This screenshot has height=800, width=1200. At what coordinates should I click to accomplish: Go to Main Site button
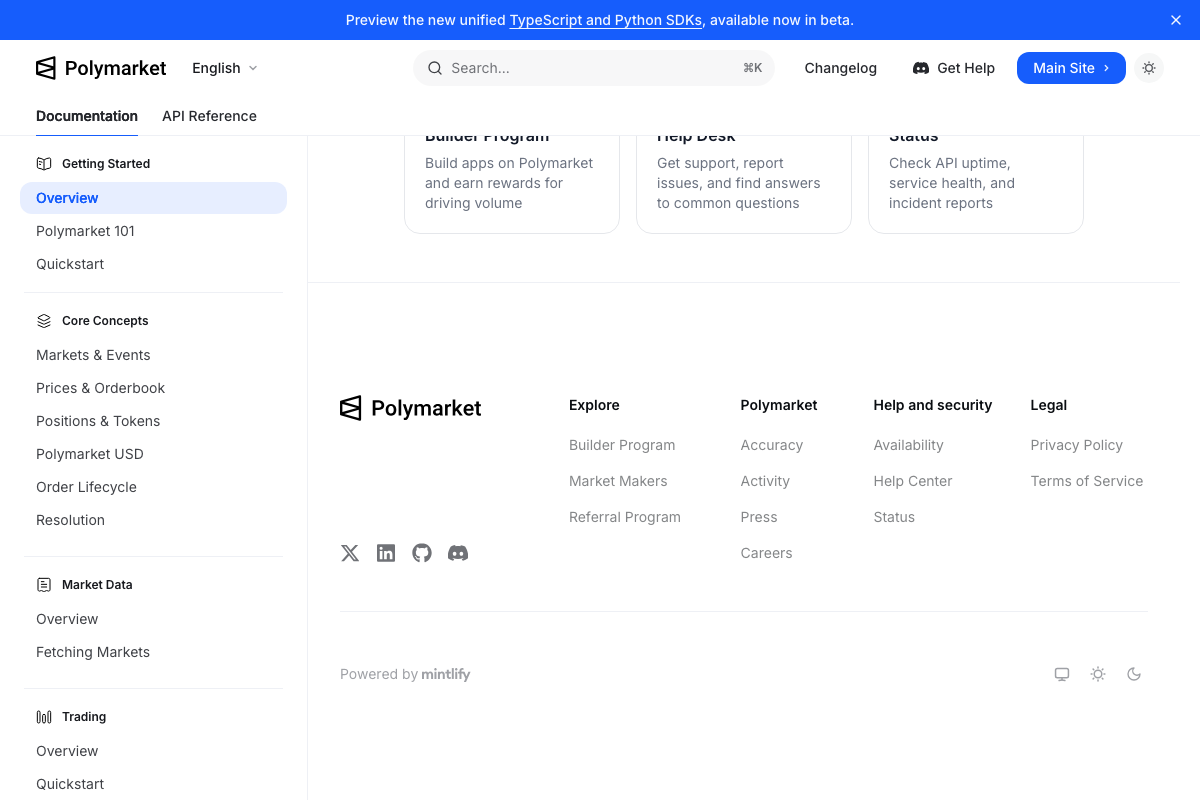pyautogui.click(x=1071, y=68)
